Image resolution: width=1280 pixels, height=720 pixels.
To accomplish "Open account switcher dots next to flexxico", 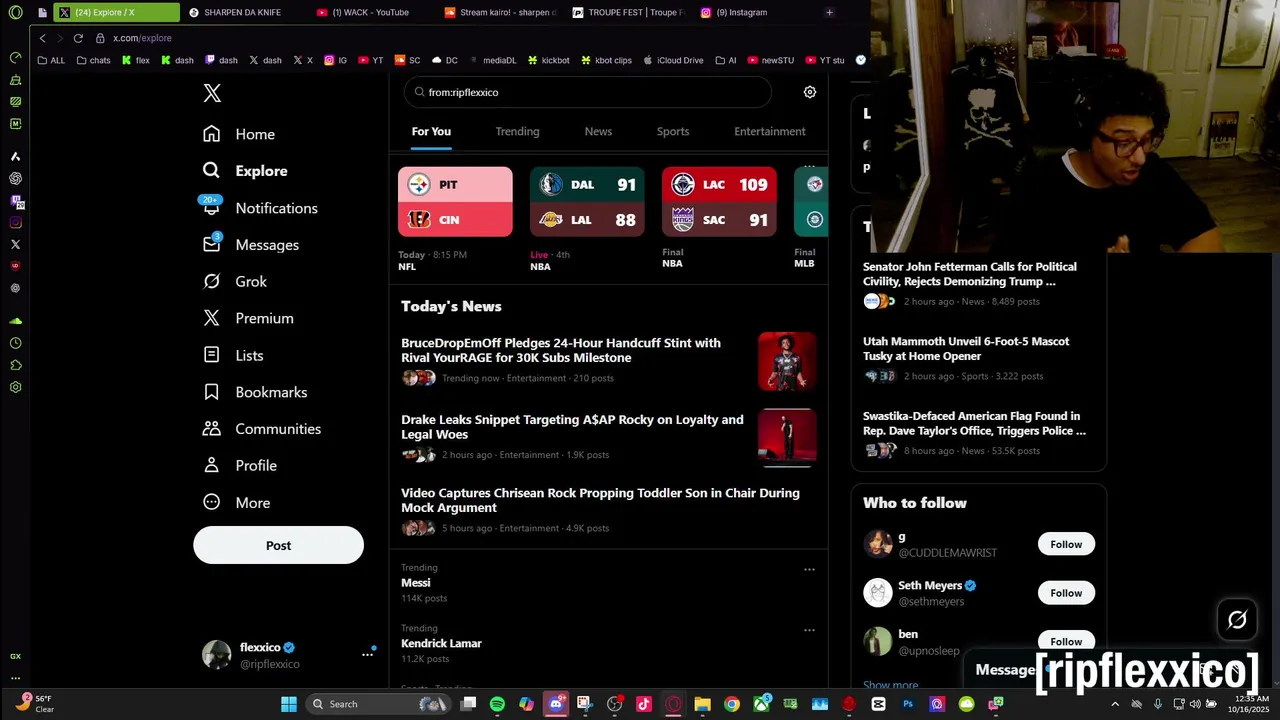I will (367, 654).
